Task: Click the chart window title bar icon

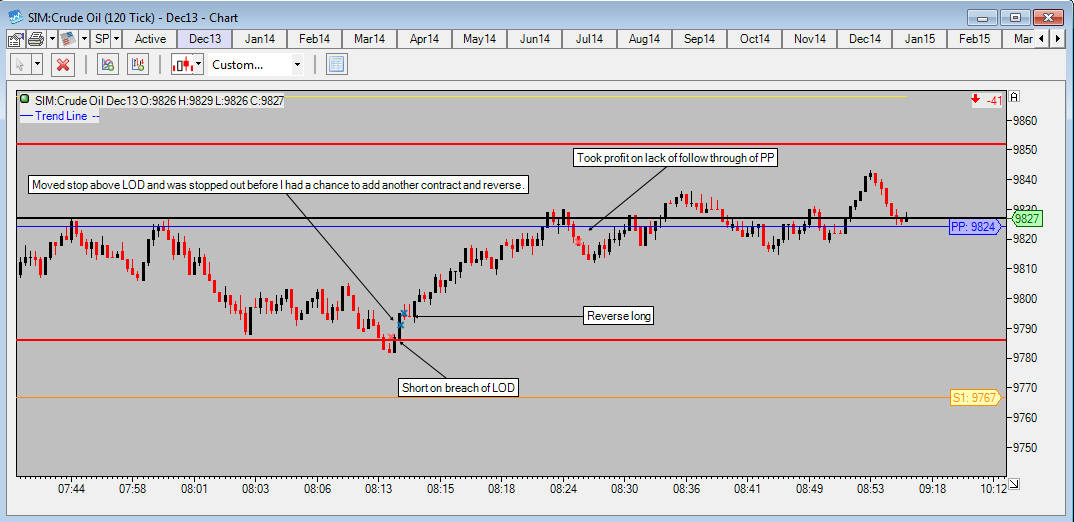Action: [15, 16]
